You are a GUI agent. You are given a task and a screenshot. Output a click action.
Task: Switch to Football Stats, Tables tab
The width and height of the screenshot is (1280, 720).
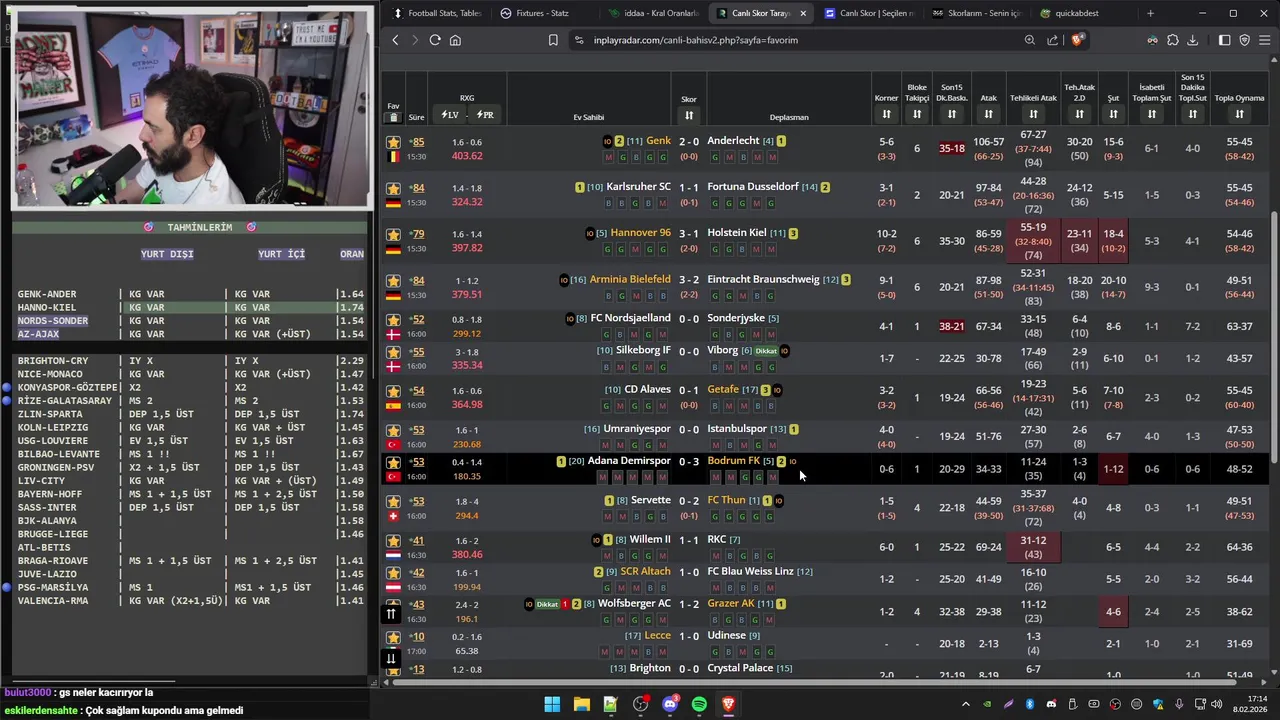437,13
